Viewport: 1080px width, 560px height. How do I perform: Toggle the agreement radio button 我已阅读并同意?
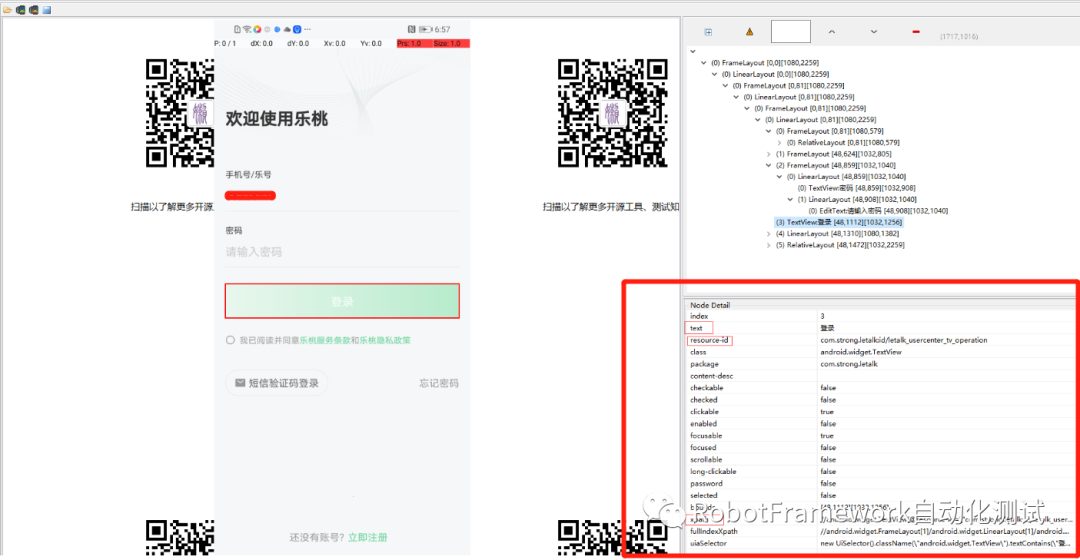(230, 340)
